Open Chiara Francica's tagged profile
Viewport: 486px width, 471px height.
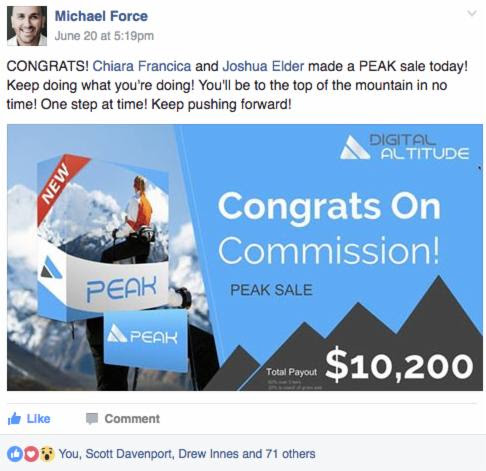142,66
